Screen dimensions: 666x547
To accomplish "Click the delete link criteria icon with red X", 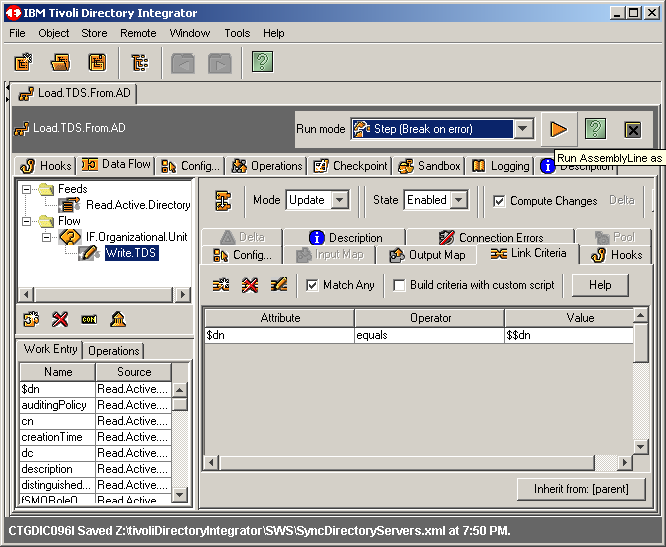I will [250, 285].
